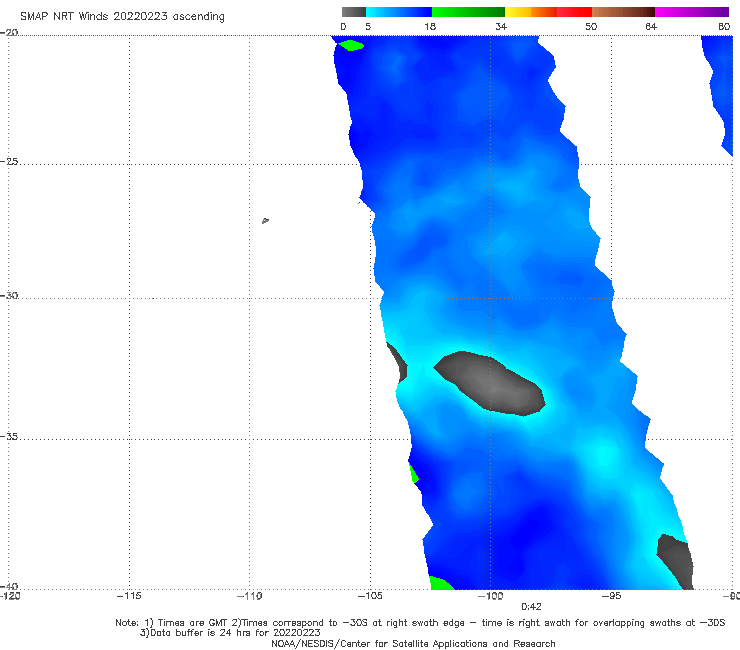
Task: Click the longitude label '-110'
Action: pyautogui.click(x=249, y=596)
